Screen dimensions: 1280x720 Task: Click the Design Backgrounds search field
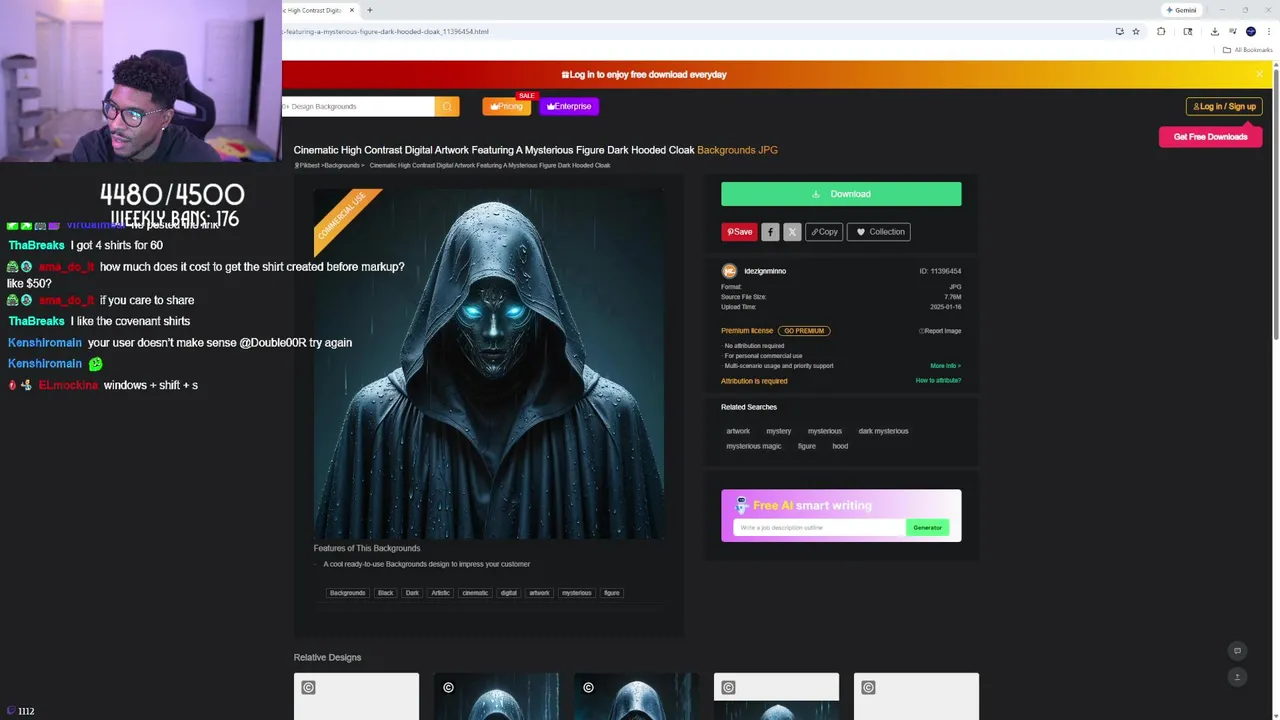[358, 106]
